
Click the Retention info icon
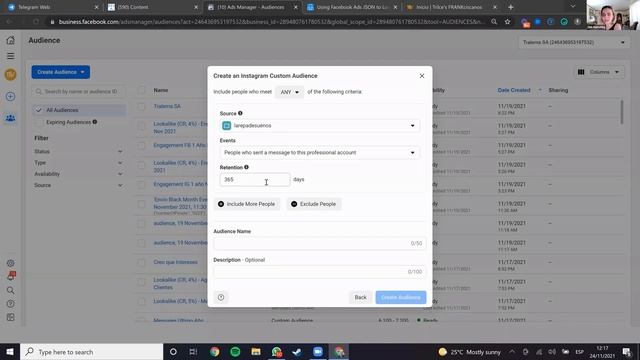[x=247, y=167]
